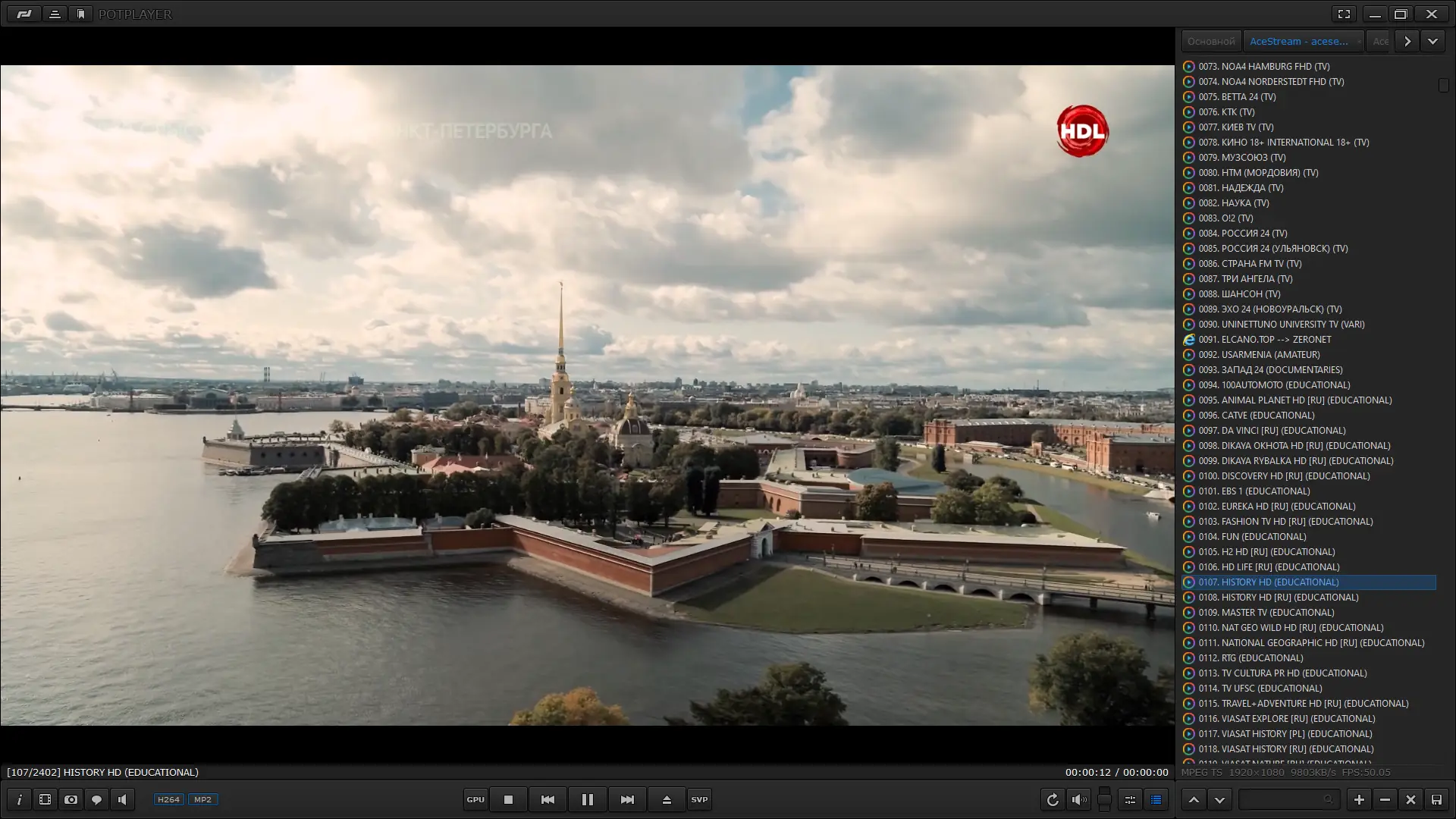Click the eject/open file button
Image resolution: width=1456 pixels, height=819 pixels.
pos(667,799)
